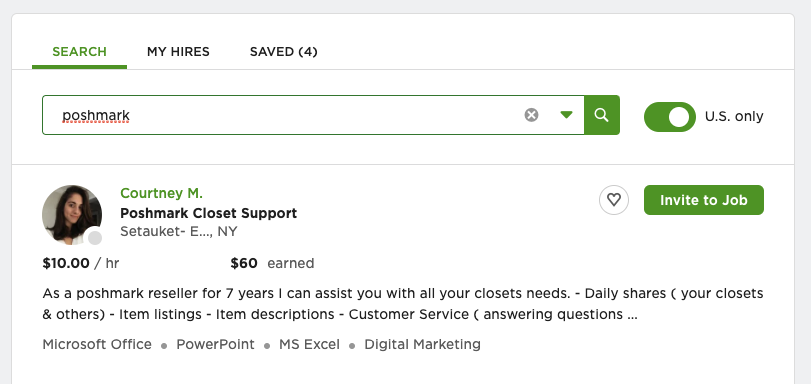Click the green magnifier search button
The height and width of the screenshot is (384, 811).
[x=602, y=115]
